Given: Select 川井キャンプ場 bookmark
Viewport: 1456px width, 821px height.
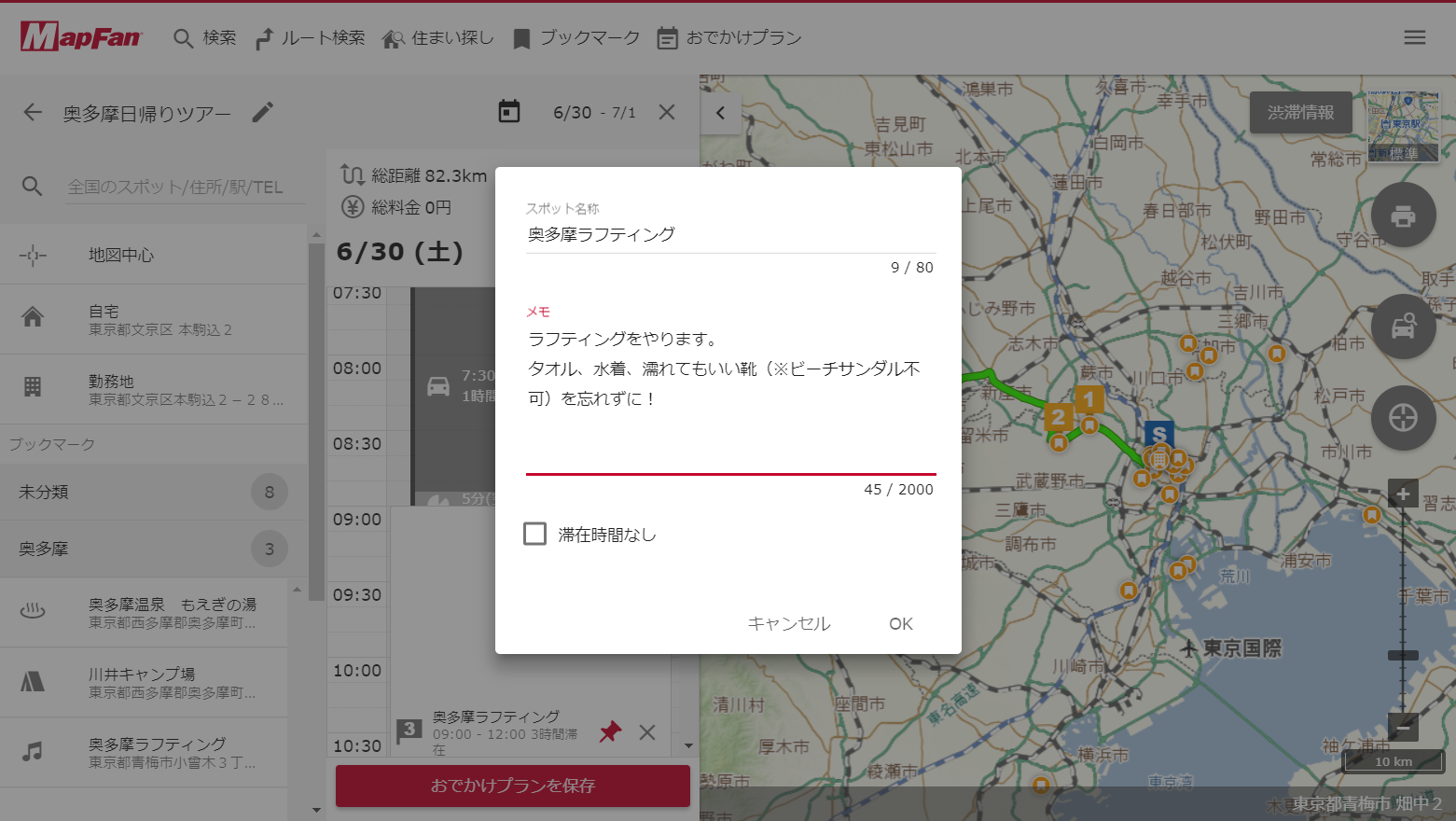Looking at the screenshot, I should [x=144, y=682].
